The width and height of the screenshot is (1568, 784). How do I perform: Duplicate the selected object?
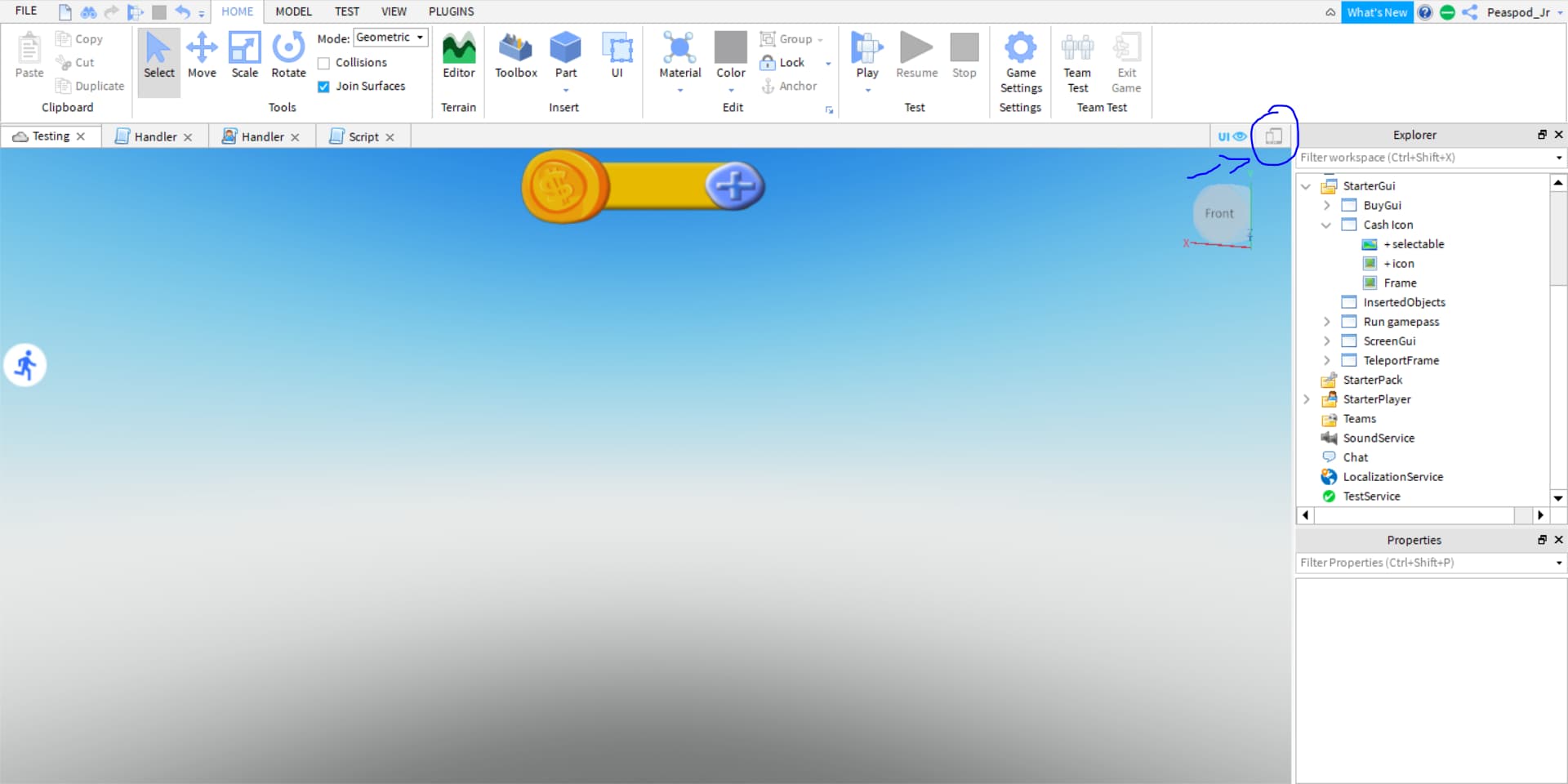point(90,86)
